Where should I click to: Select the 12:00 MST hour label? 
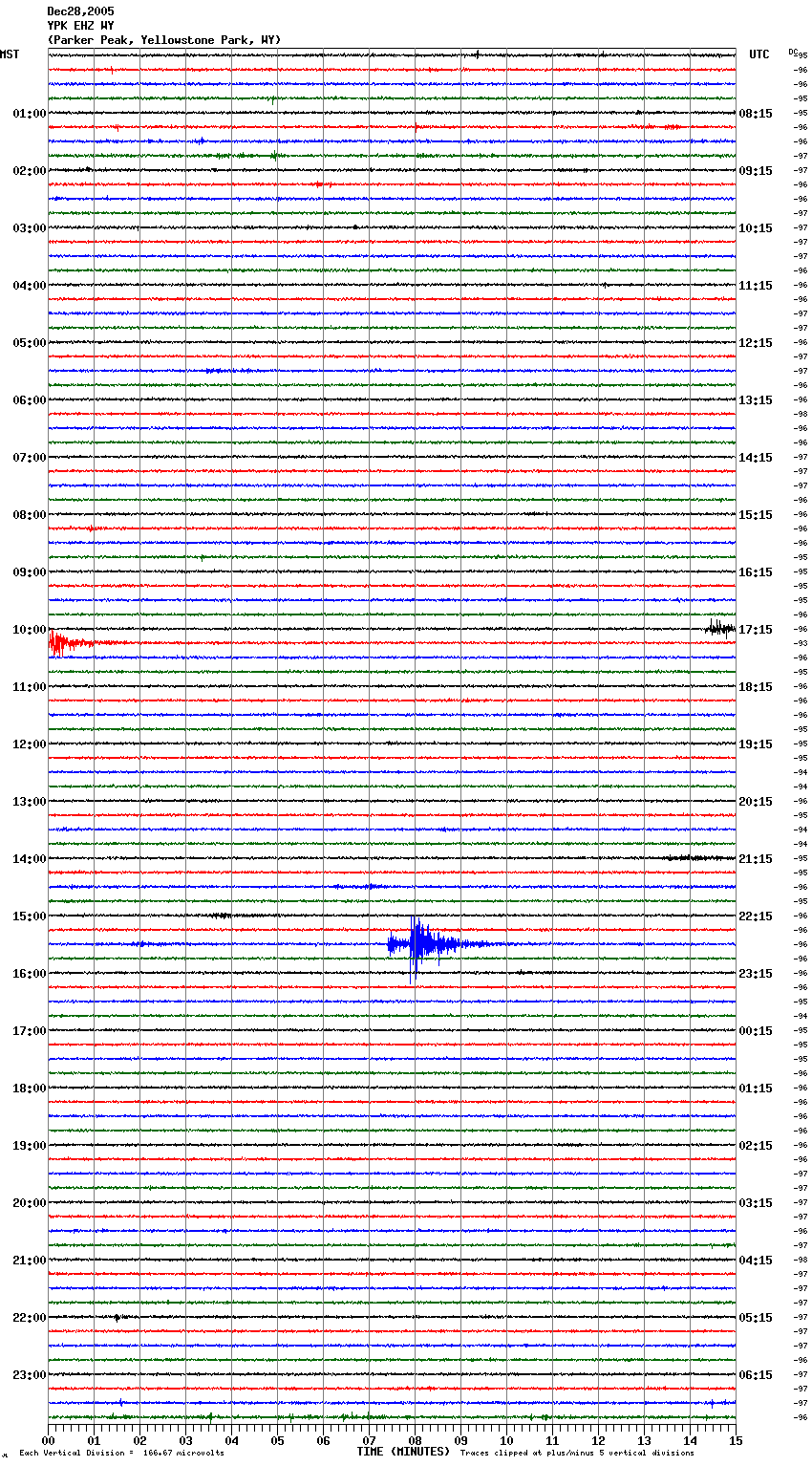pos(30,744)
